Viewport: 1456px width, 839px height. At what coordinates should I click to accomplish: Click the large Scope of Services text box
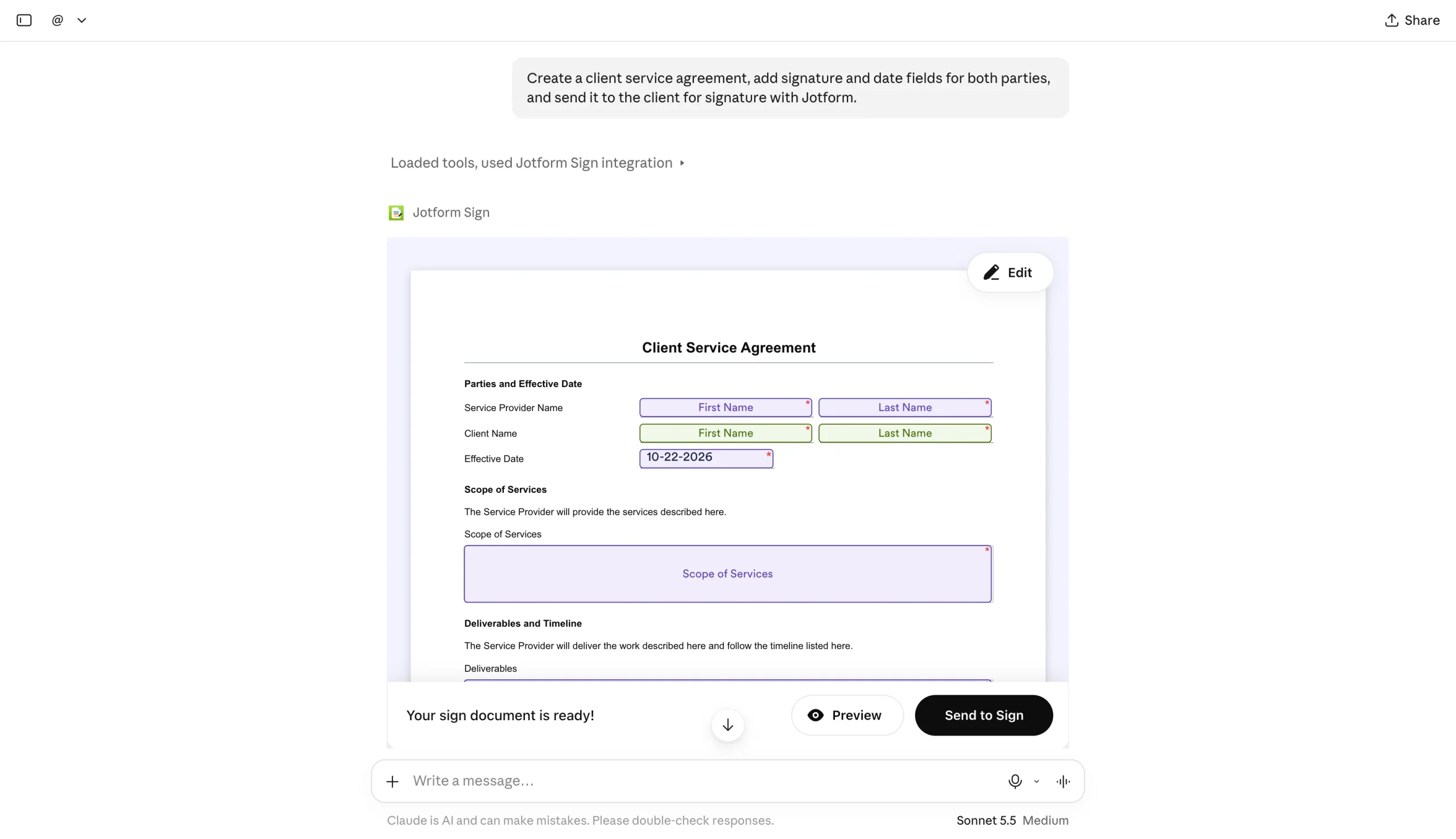click(x=727, y=574)
